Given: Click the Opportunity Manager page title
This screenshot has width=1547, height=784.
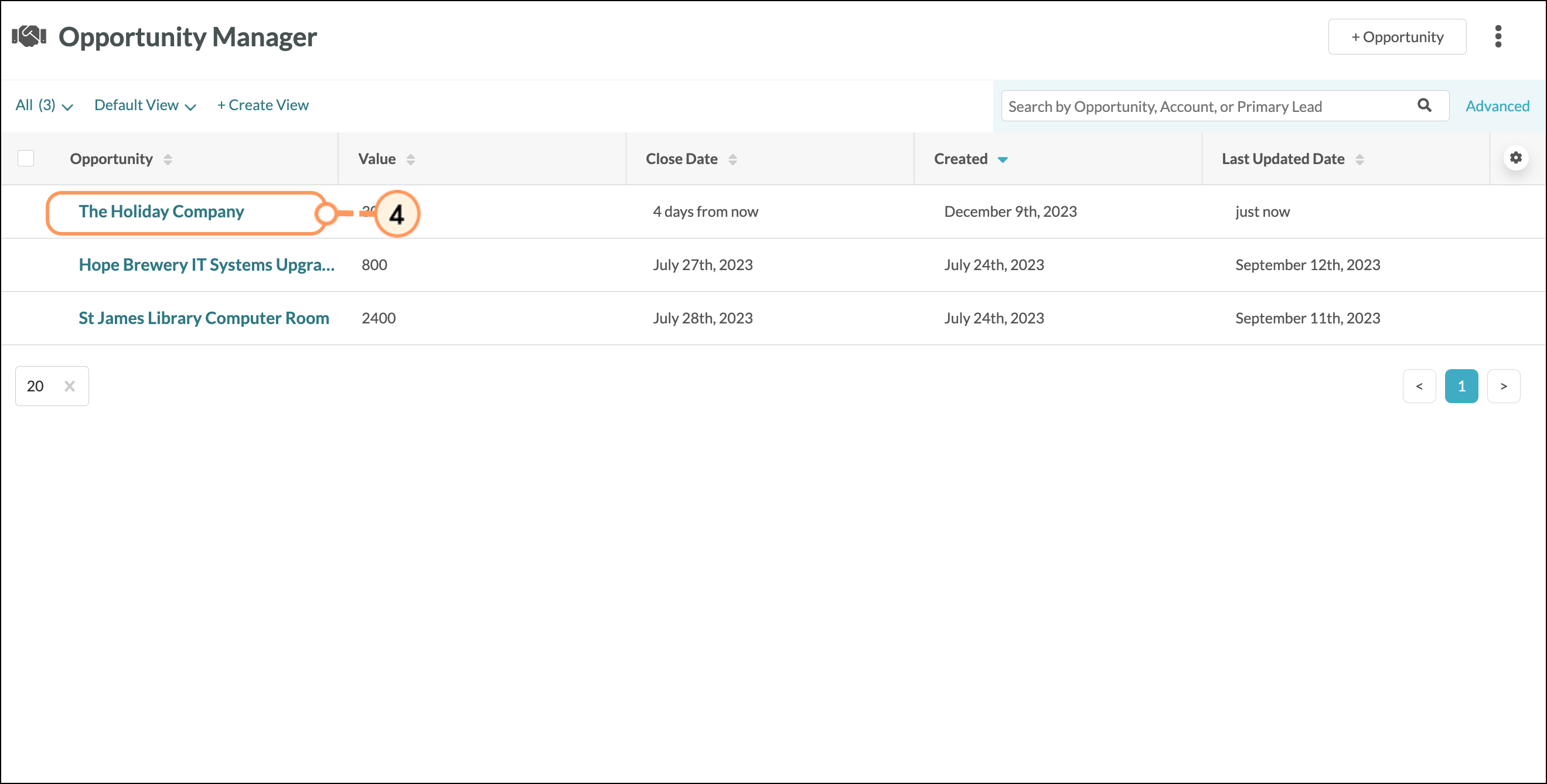Looking at the screenshot, I should coord(188,38).
